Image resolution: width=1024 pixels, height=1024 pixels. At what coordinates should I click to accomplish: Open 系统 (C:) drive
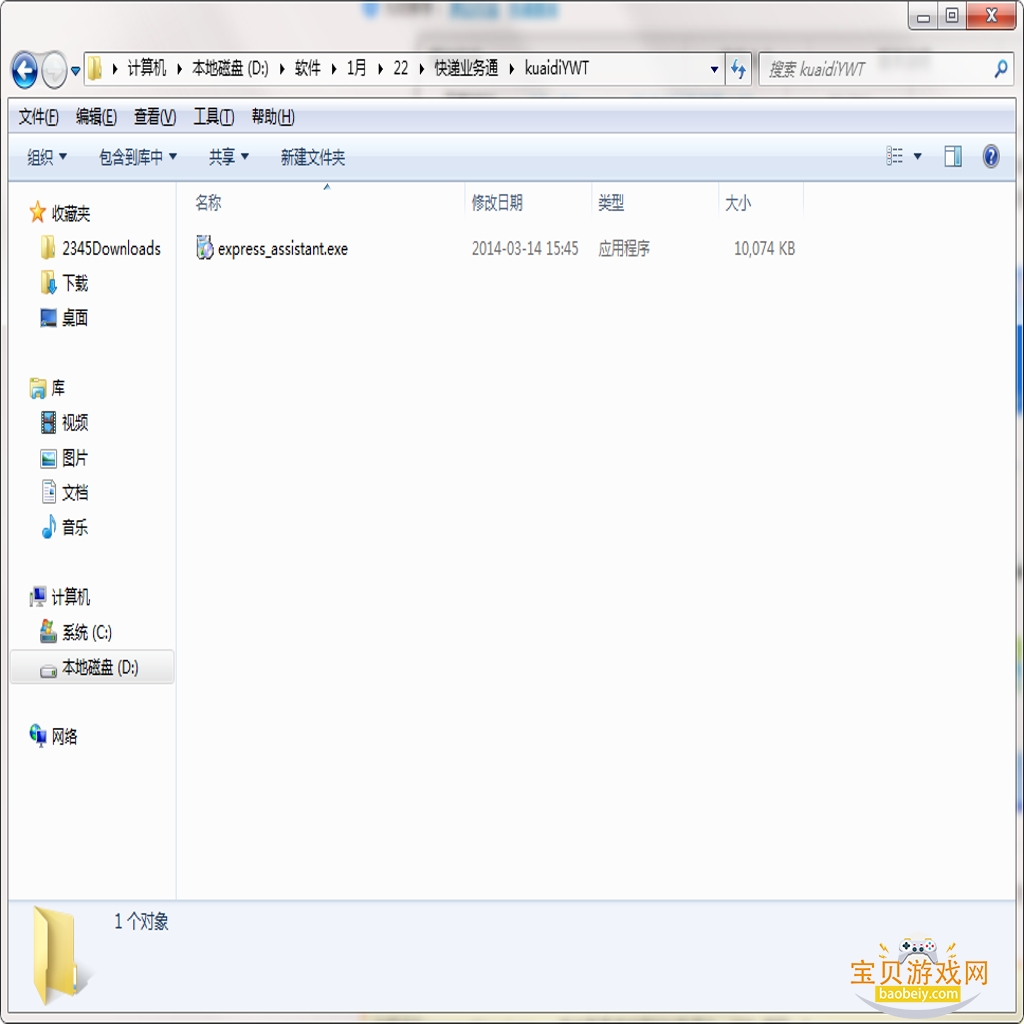click(76, 632)
